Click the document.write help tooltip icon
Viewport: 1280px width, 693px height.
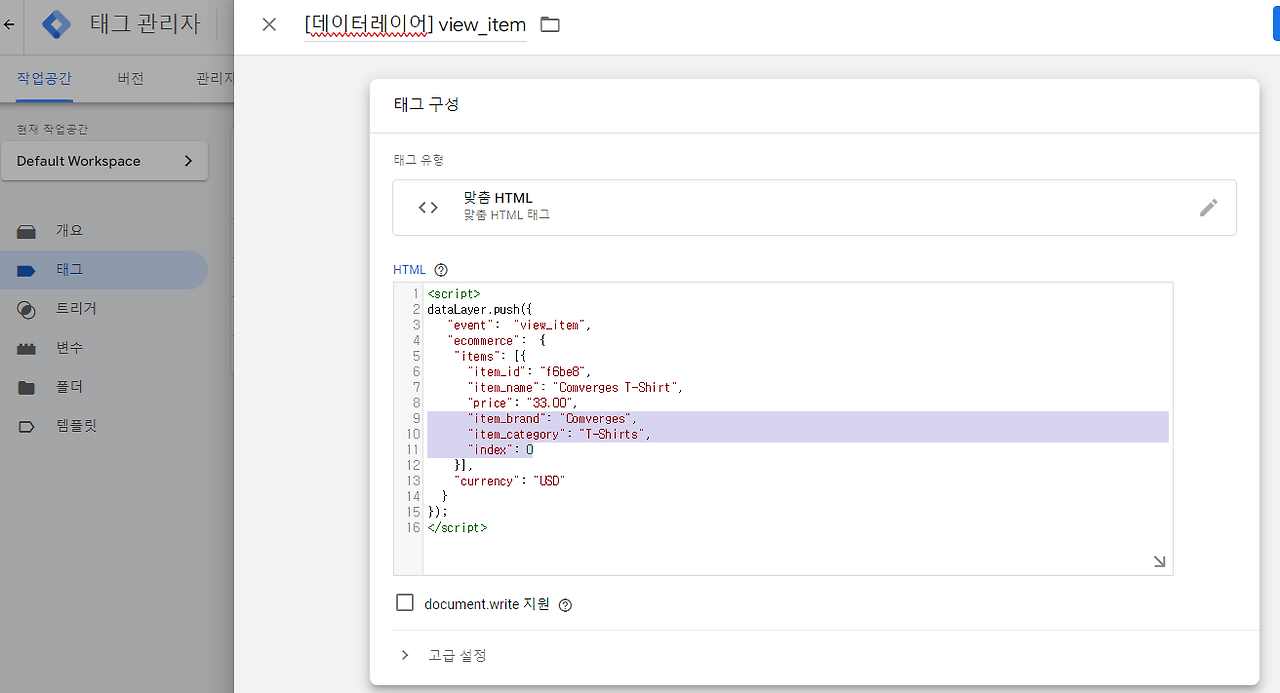(565, 603)
